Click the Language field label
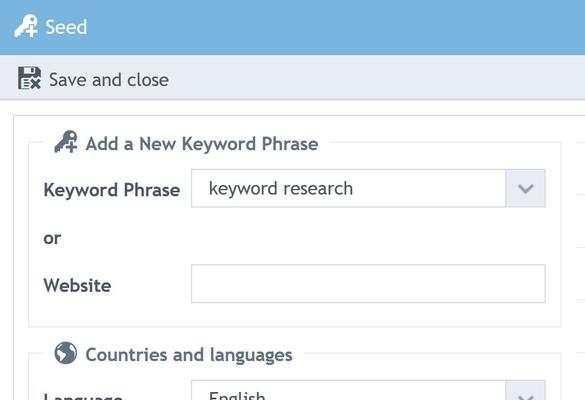The width and height of the screenshot is (585, 400). (83, 396)
